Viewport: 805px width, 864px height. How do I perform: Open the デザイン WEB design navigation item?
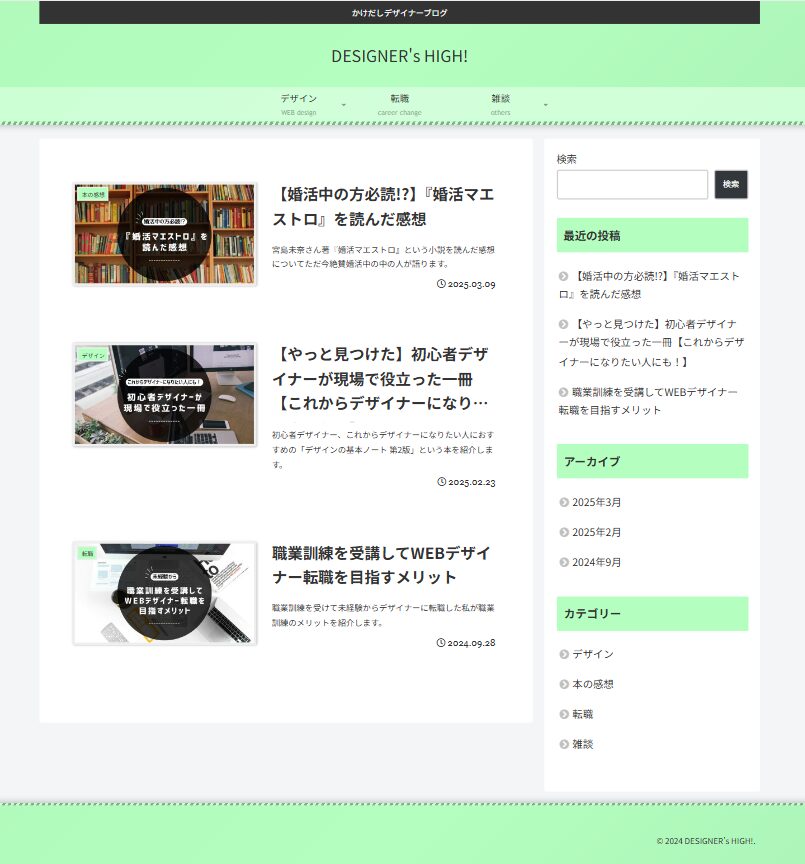(299, 104)
